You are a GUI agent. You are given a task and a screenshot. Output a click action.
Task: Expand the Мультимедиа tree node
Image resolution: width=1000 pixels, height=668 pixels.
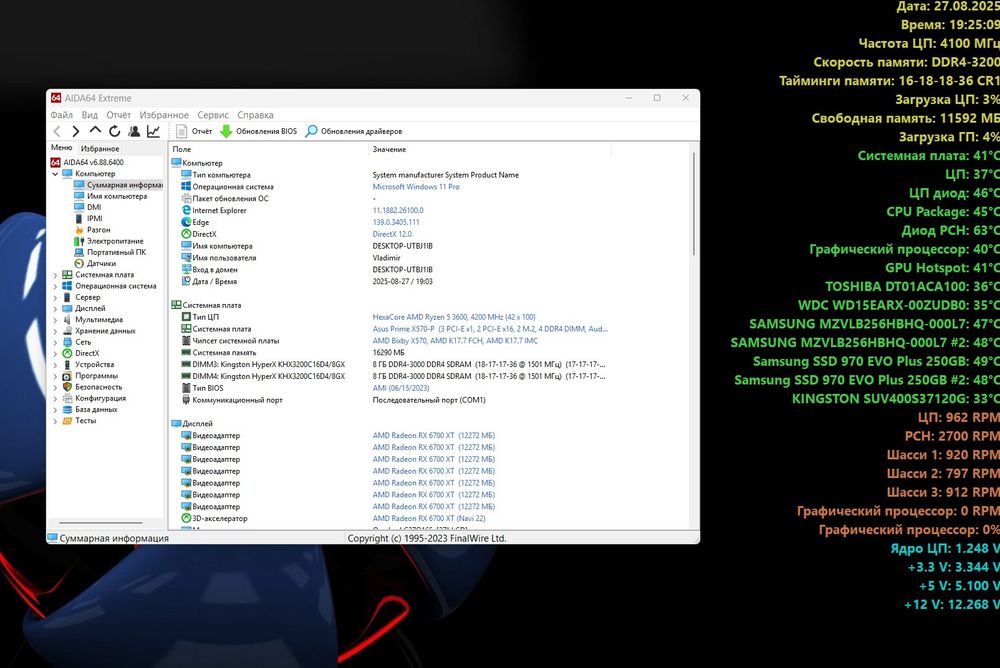pos(55,320)
